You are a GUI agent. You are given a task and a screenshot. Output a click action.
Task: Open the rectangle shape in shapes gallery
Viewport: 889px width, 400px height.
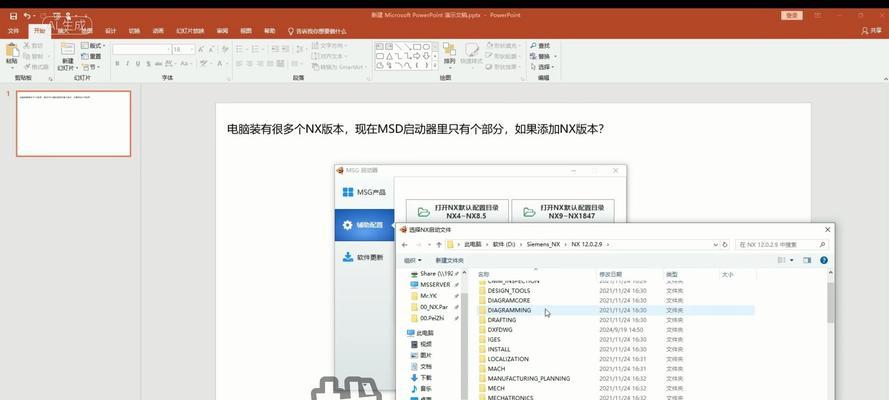(x=417, y=46)
